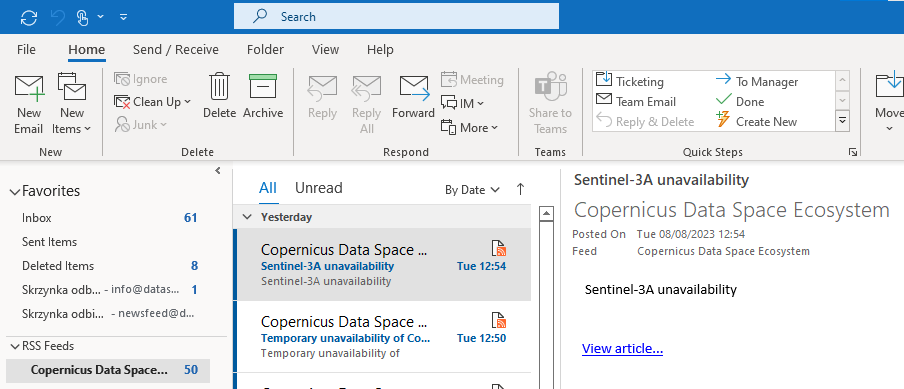
Task: Click the Send/Receive All Folders sync icon
Action: coord(29,17)
